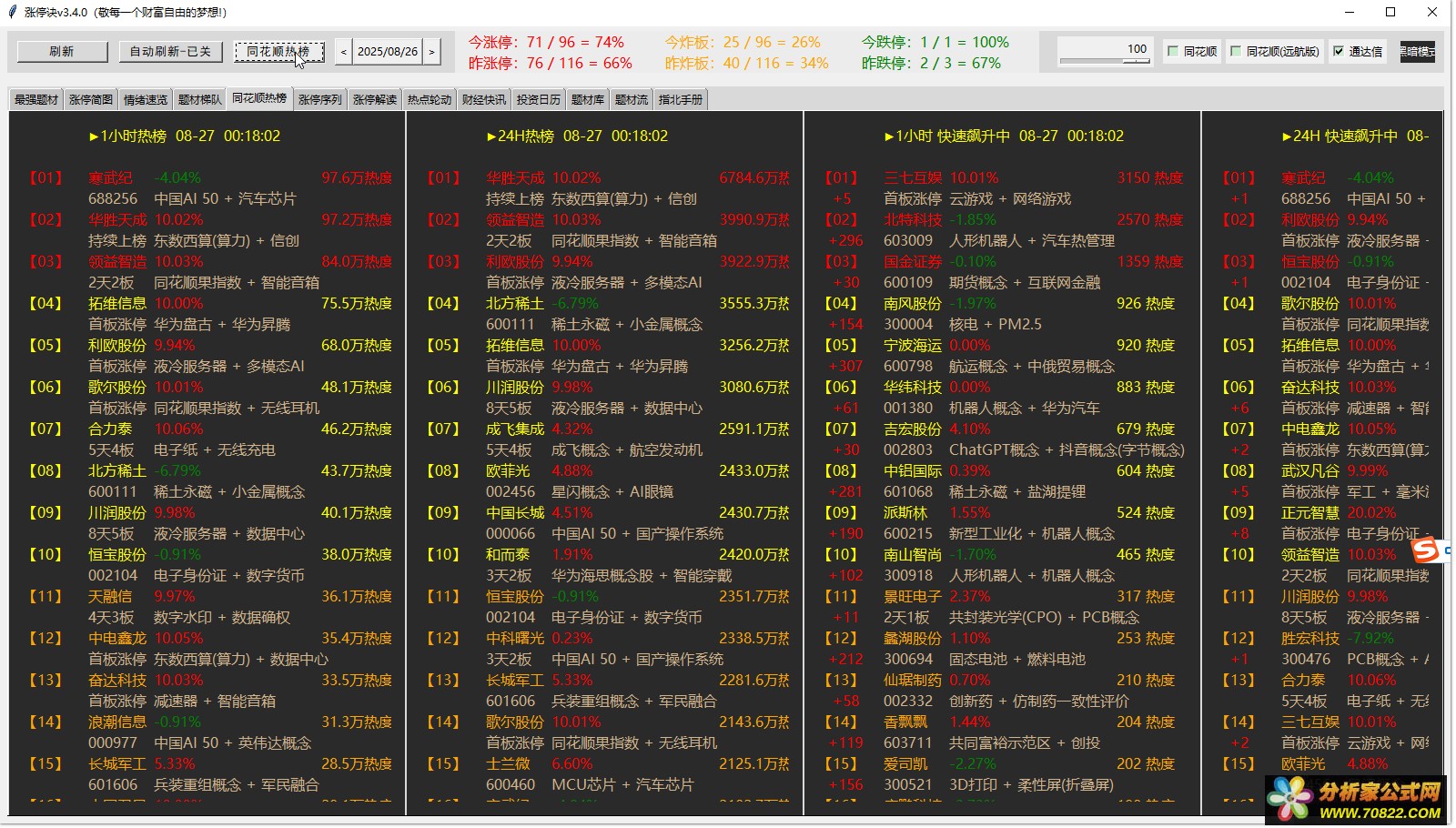Image resolution: width=1456 pixels, height=828 pixels.
Task: Switch to the 题材梯队 tab
Action: 200,100
